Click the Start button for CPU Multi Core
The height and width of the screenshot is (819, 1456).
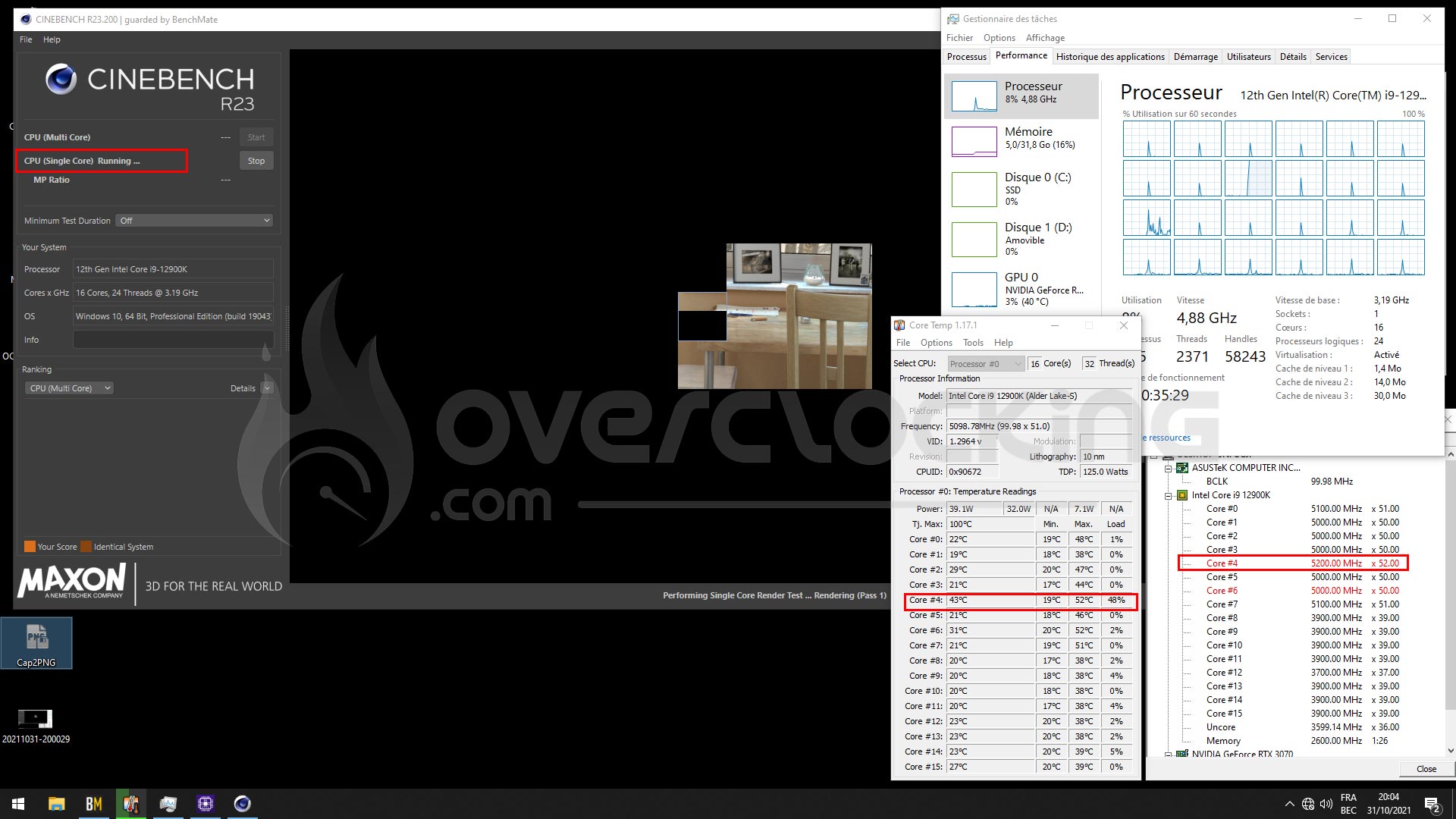(256, 137)
